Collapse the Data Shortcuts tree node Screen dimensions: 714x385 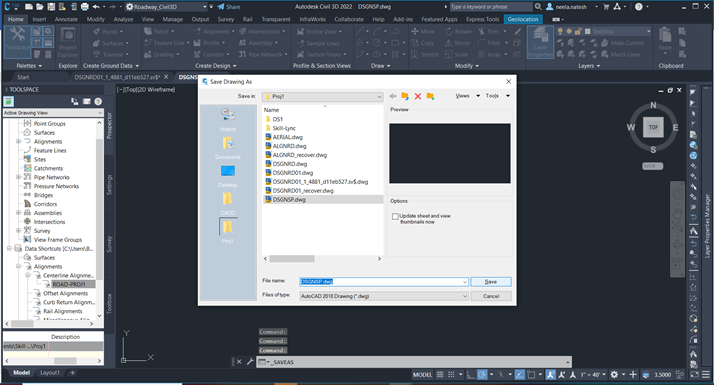(x=9, y=248)
